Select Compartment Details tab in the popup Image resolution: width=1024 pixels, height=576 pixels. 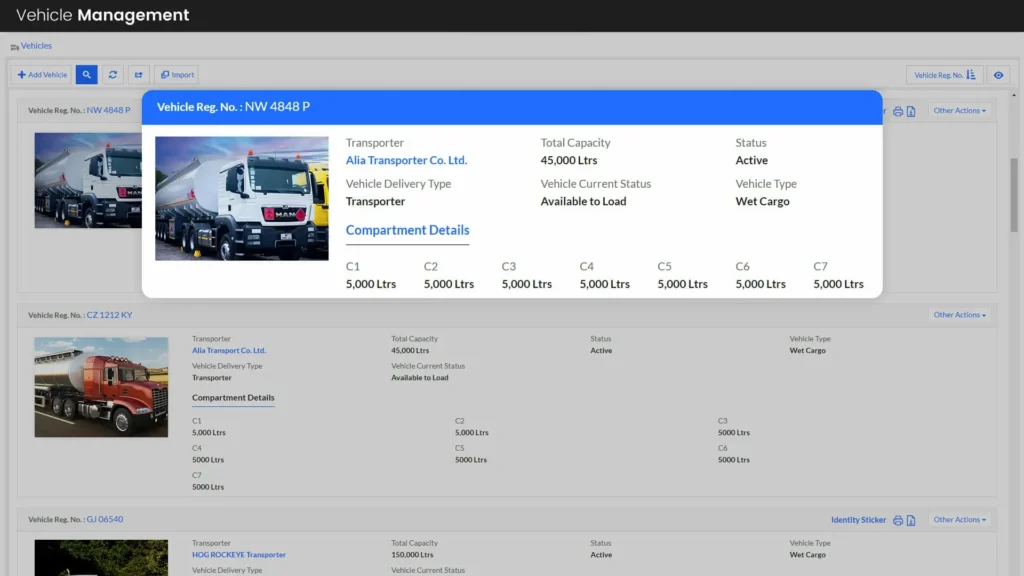(x=407, y=230)
